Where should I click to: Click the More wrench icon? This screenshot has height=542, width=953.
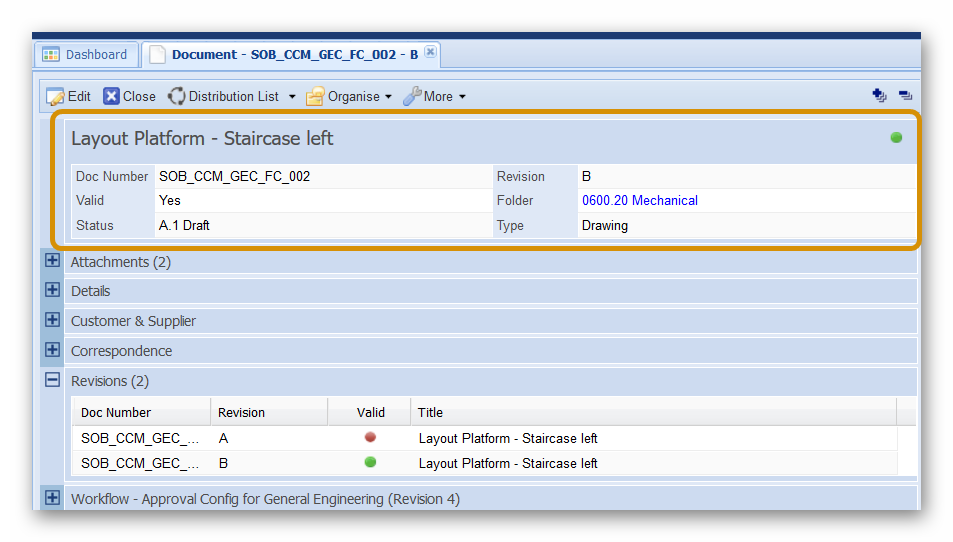[x=412, y=96]
